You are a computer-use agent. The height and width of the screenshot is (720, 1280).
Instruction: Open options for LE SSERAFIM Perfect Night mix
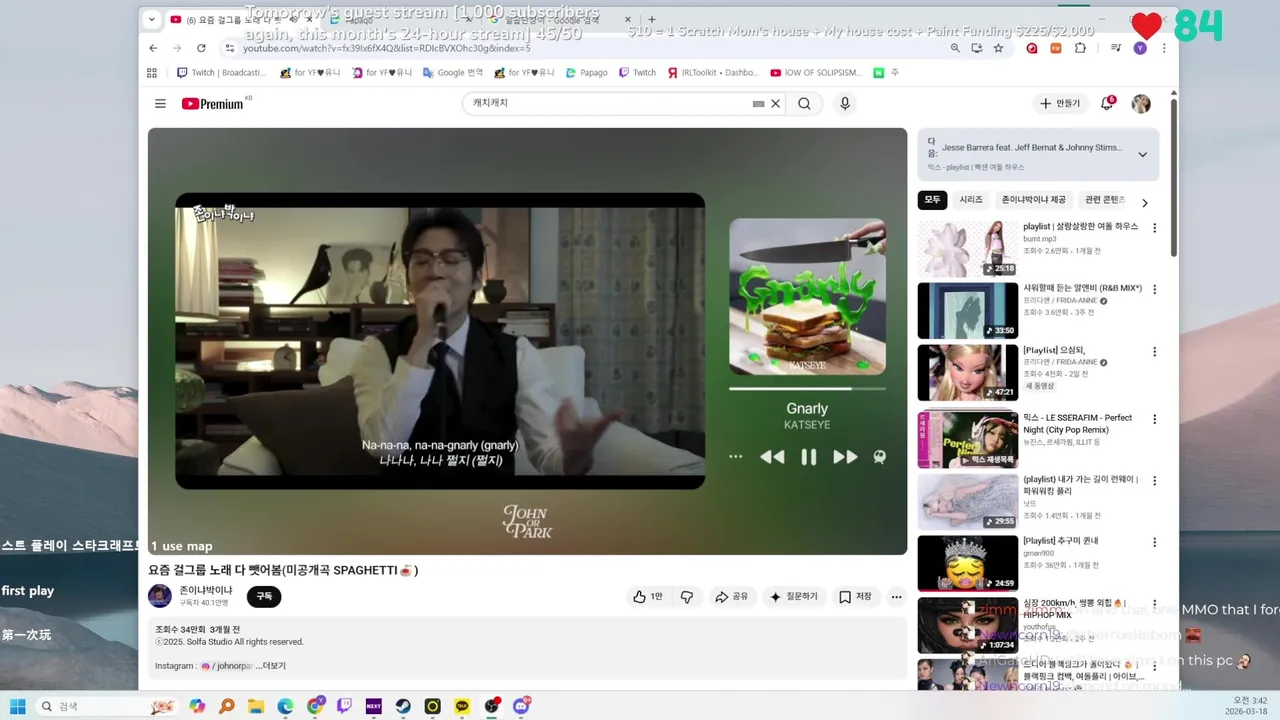1154,420
